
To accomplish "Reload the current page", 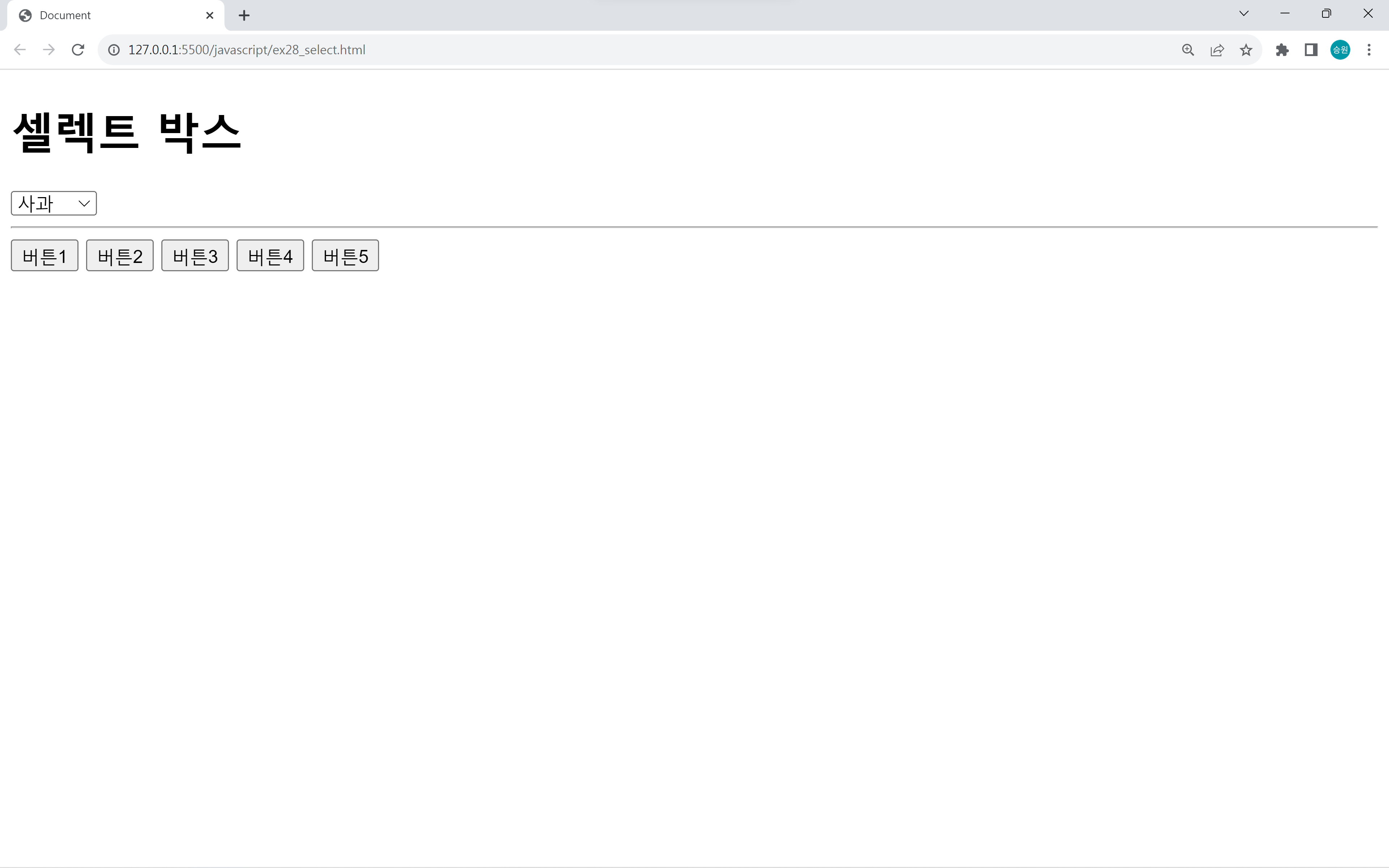I will click(x=78, y=50).
